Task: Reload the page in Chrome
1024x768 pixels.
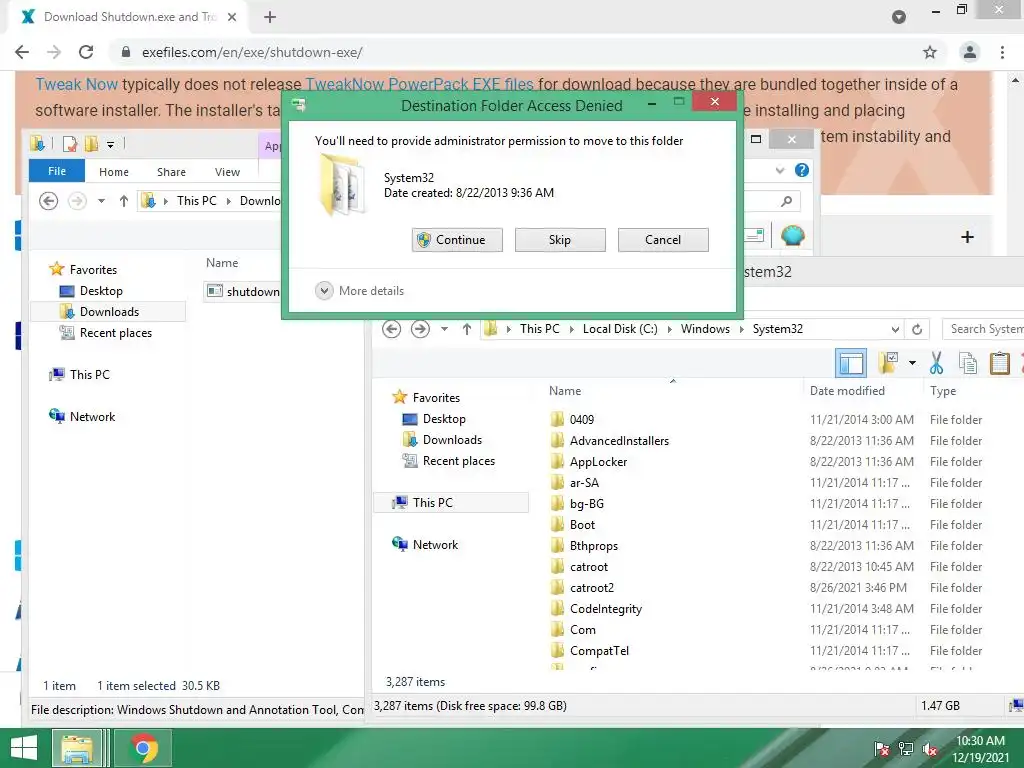Action: tap(86, 52)
